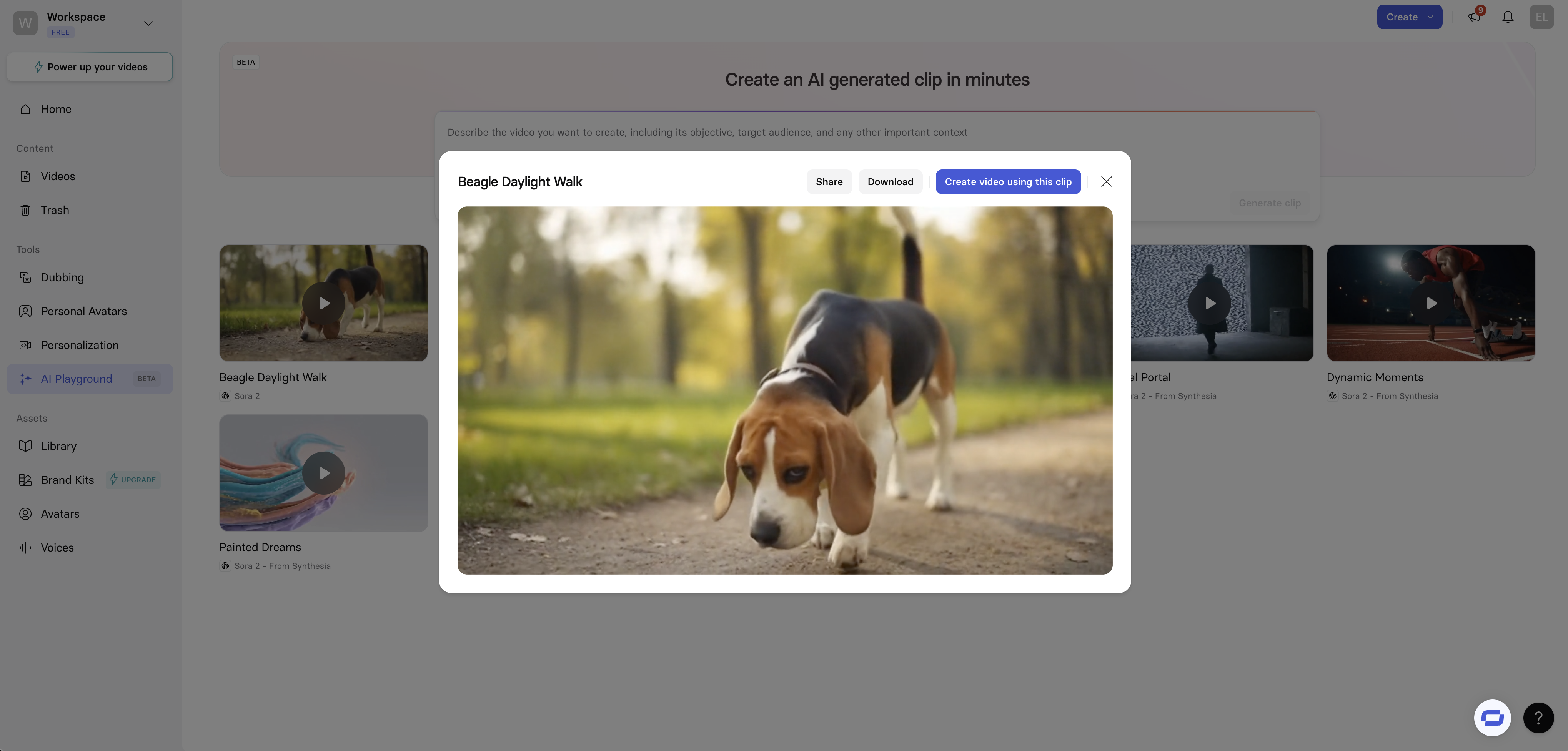Play the Dynamic Moments clip thumbnail
Viewport: 1568px width, 751px height.
point(1431,303)
